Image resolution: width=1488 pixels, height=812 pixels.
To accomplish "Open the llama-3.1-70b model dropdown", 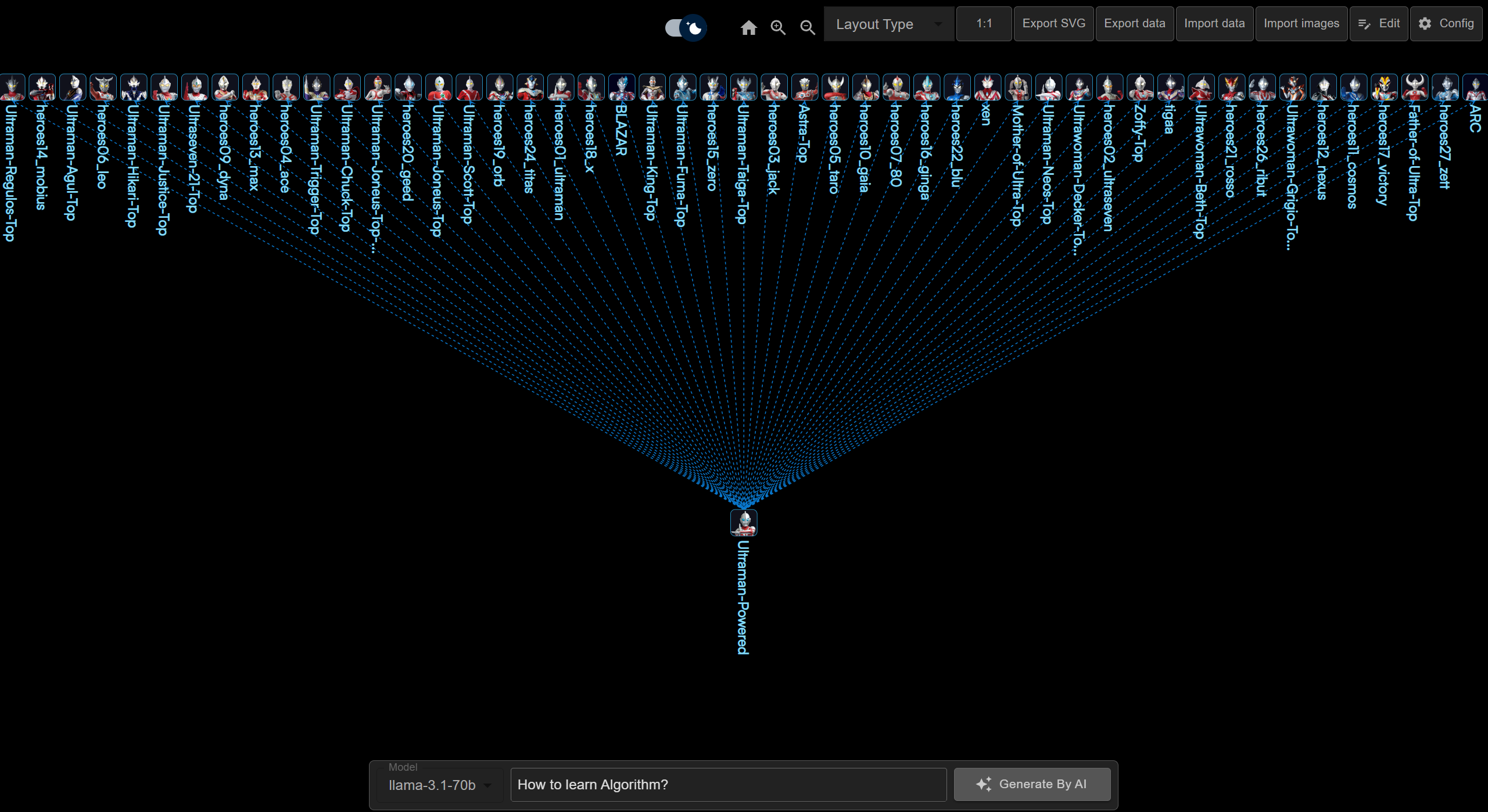I will click(x=440, y=785).
